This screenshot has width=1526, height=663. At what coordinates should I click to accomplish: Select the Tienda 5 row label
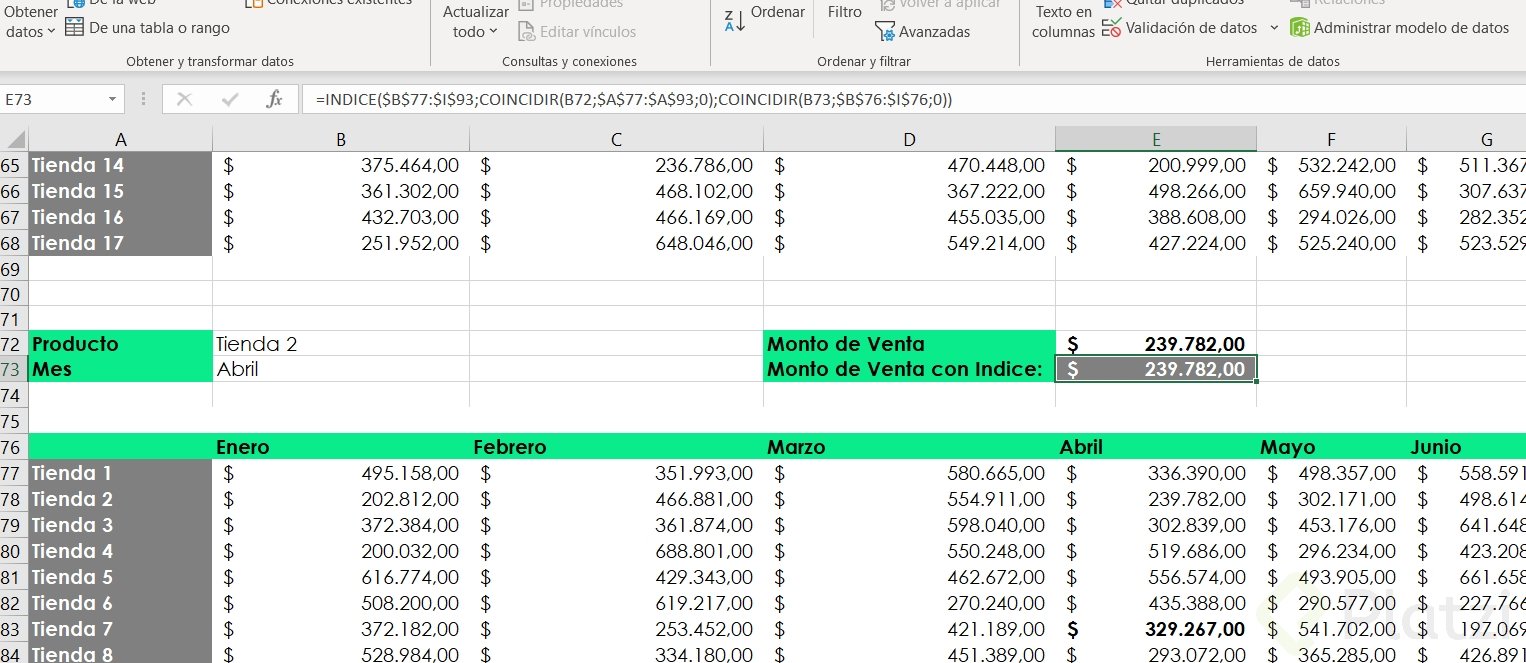(x=120, y=577)
